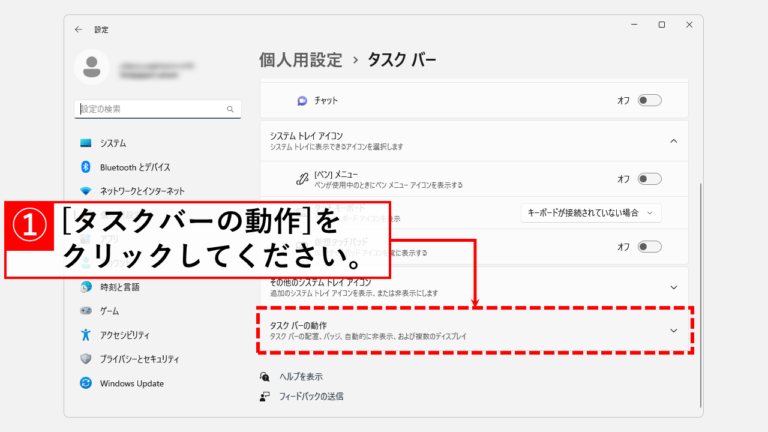Click the アクセシビリティ figure icon

click(86, 335)
